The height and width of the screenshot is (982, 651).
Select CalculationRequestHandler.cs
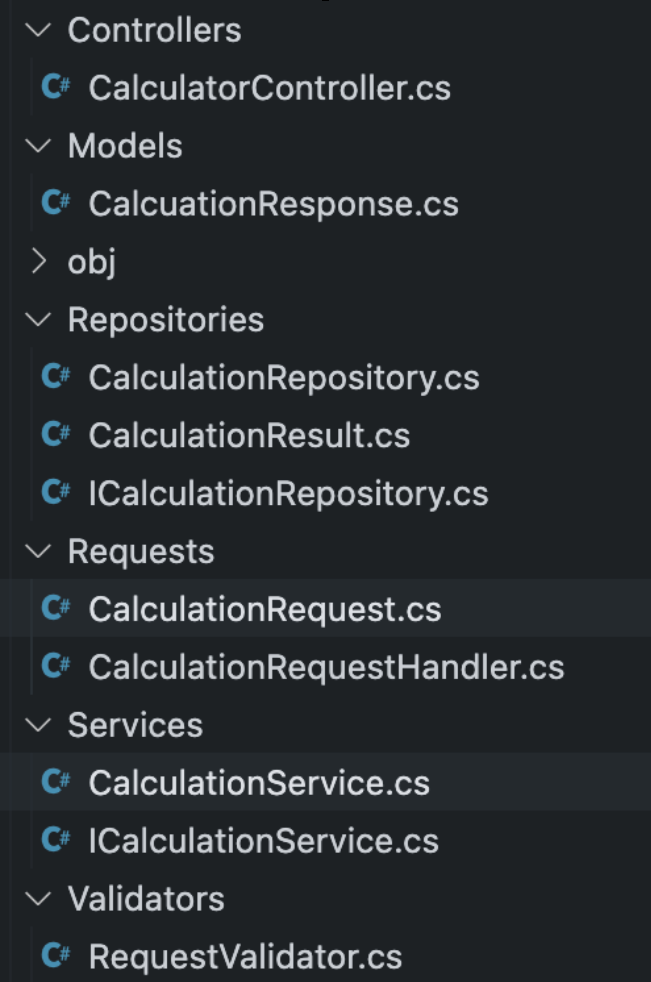point(325,667)
